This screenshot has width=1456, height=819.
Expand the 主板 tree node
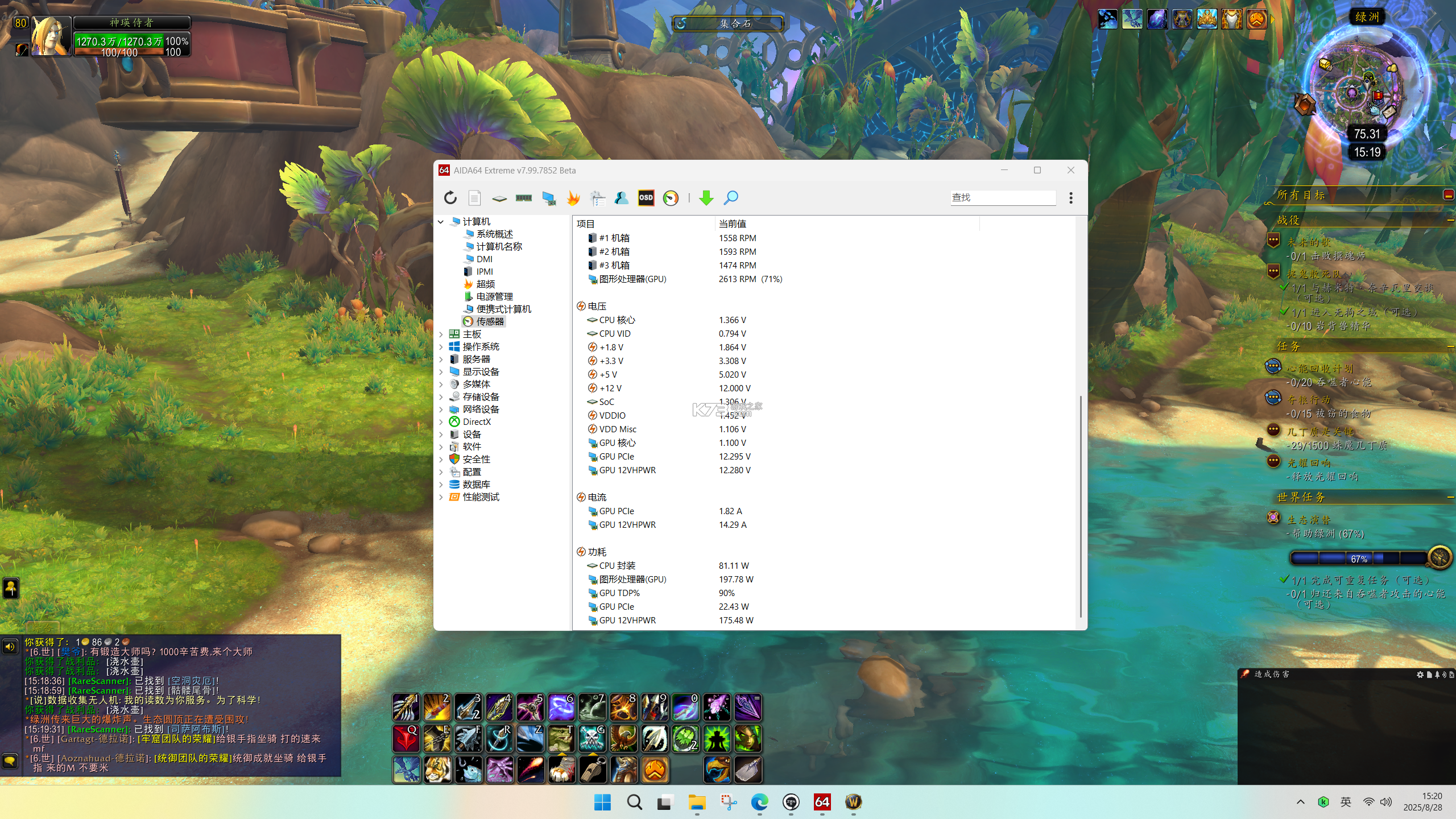[441, 334]
